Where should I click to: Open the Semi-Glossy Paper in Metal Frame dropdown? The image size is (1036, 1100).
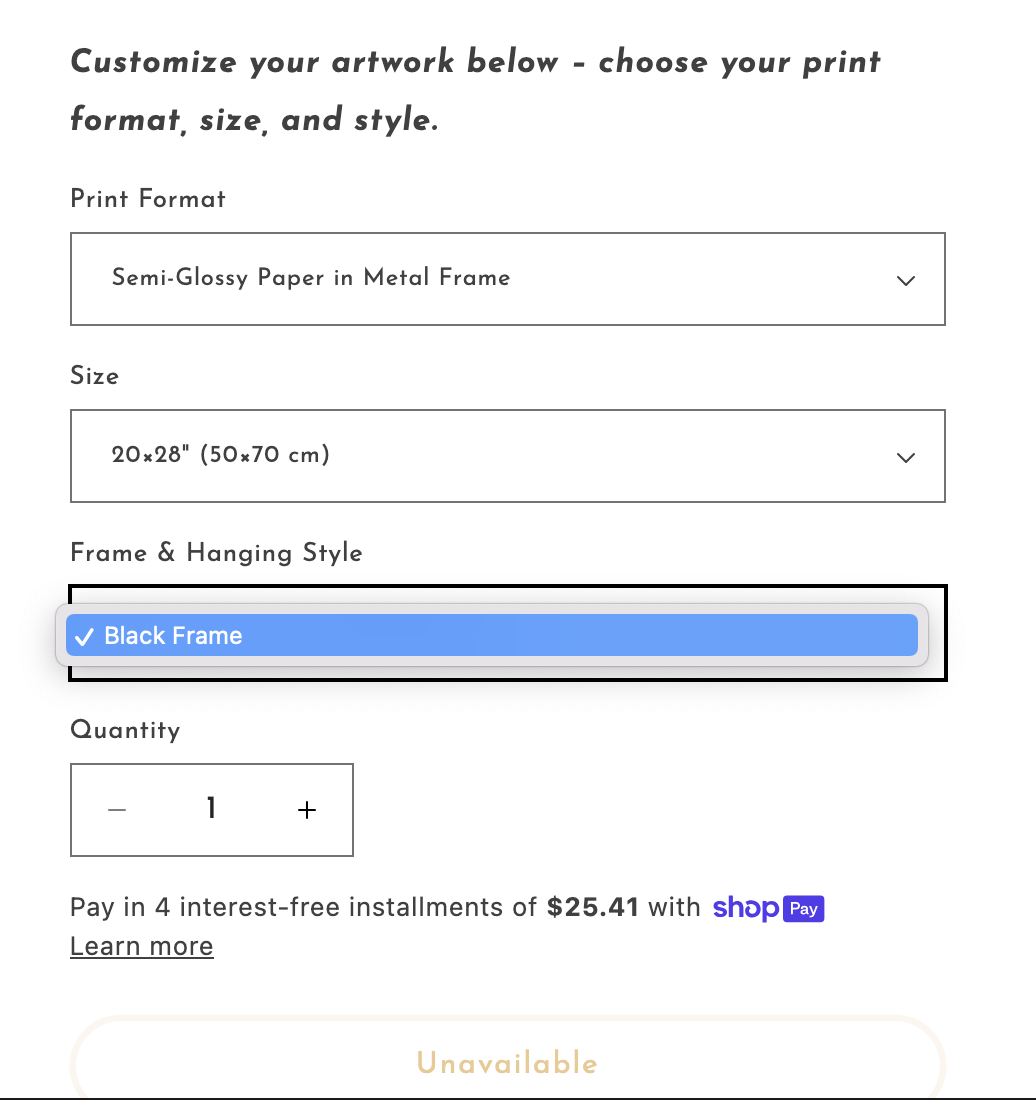coord(507,279)
